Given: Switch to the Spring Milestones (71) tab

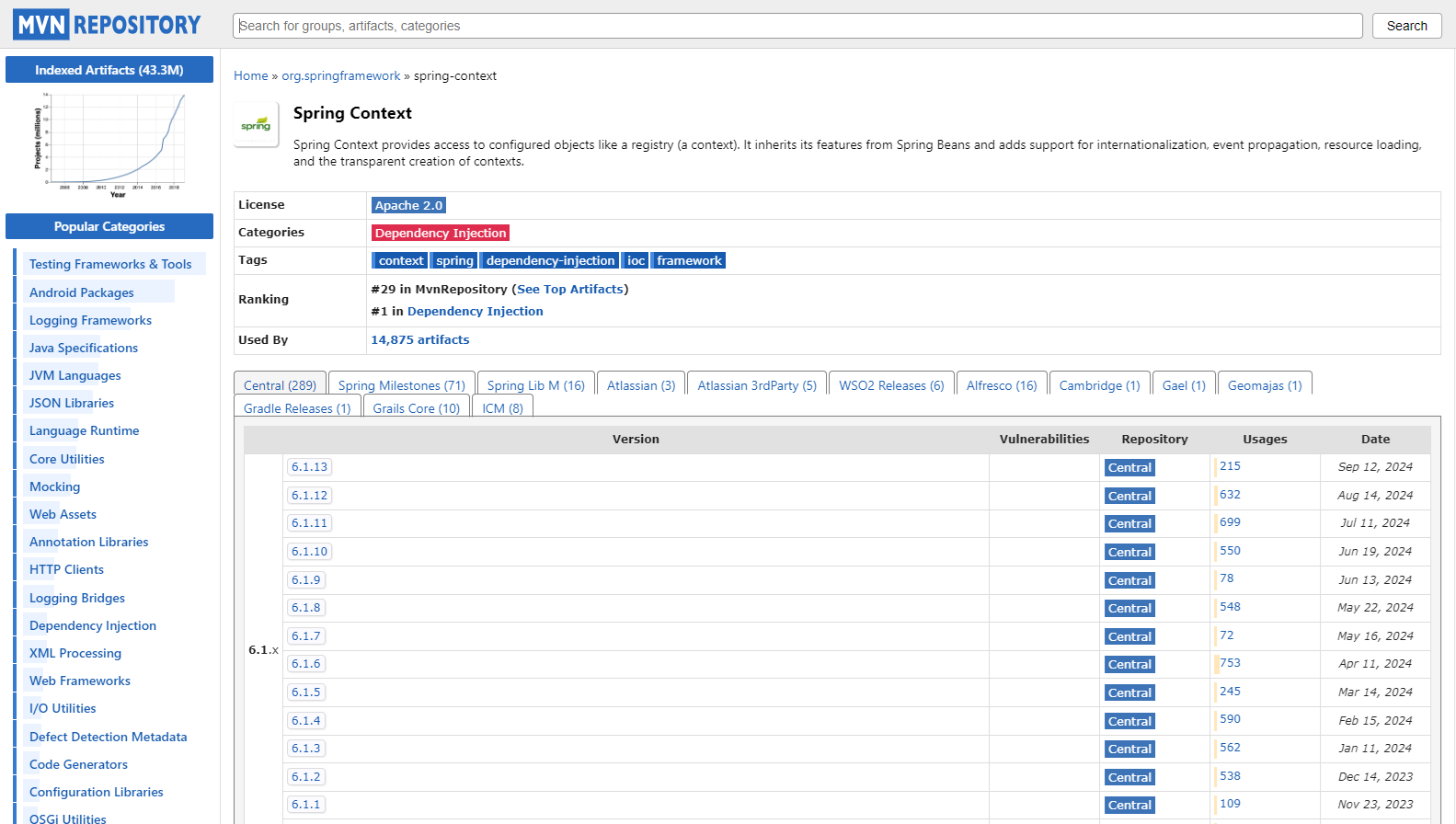Looking at the screenshot, I should tap(402, 385).
